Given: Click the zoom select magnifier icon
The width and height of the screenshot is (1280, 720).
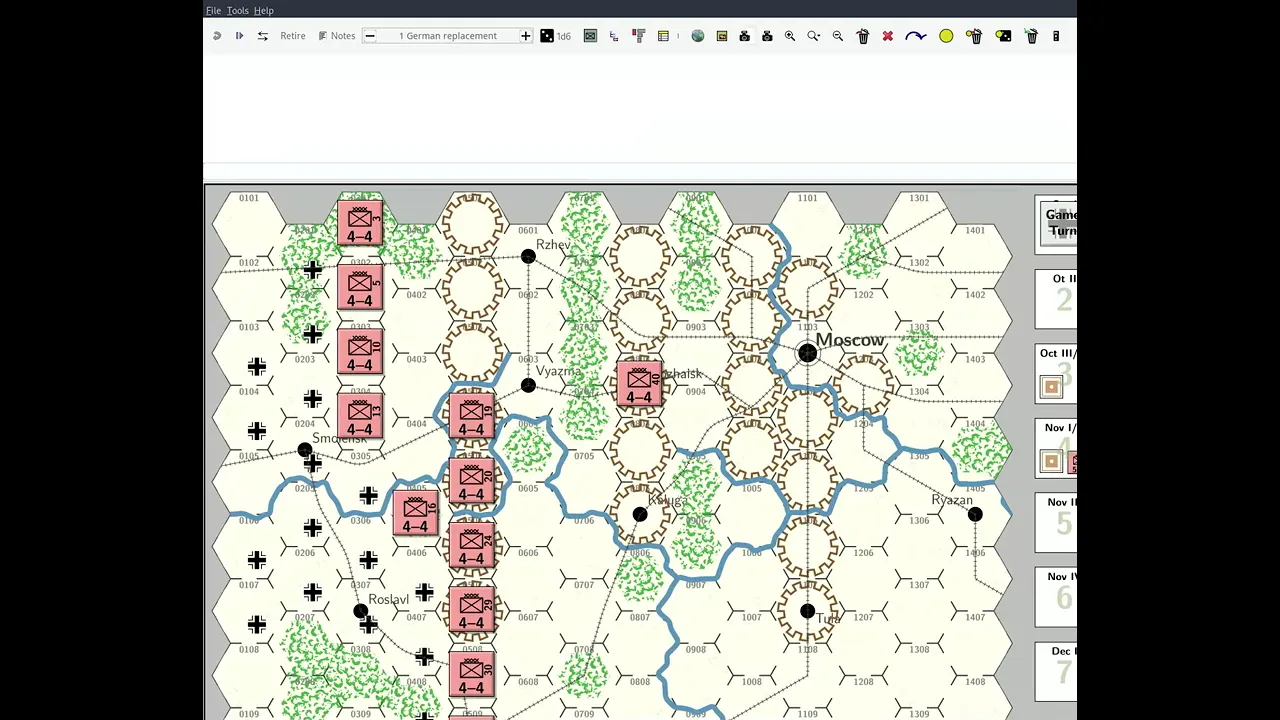Looking at the screenshot, I should [814, 36].
